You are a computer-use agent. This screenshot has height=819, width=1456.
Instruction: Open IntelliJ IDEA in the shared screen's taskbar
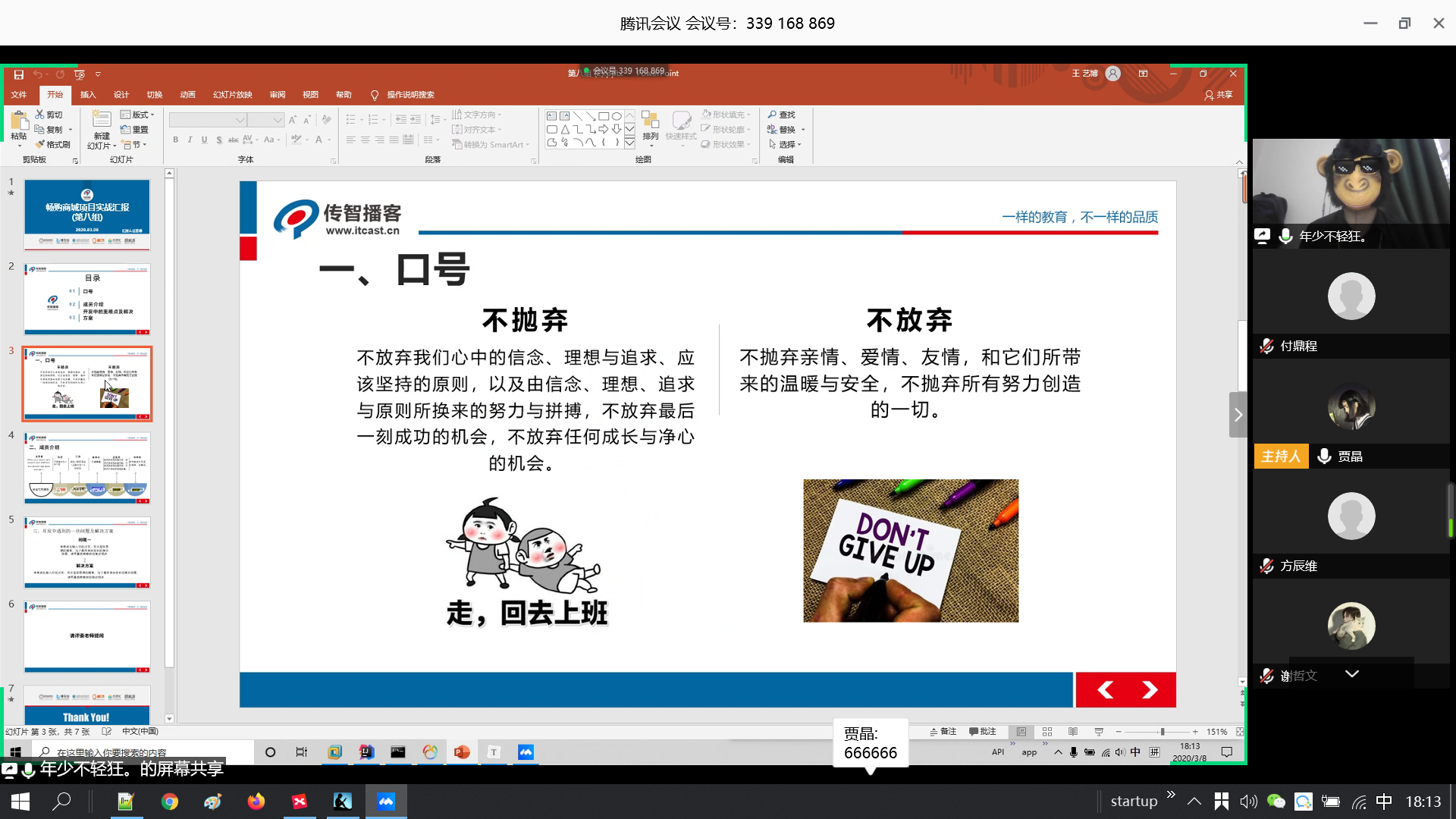coord(366,752)
